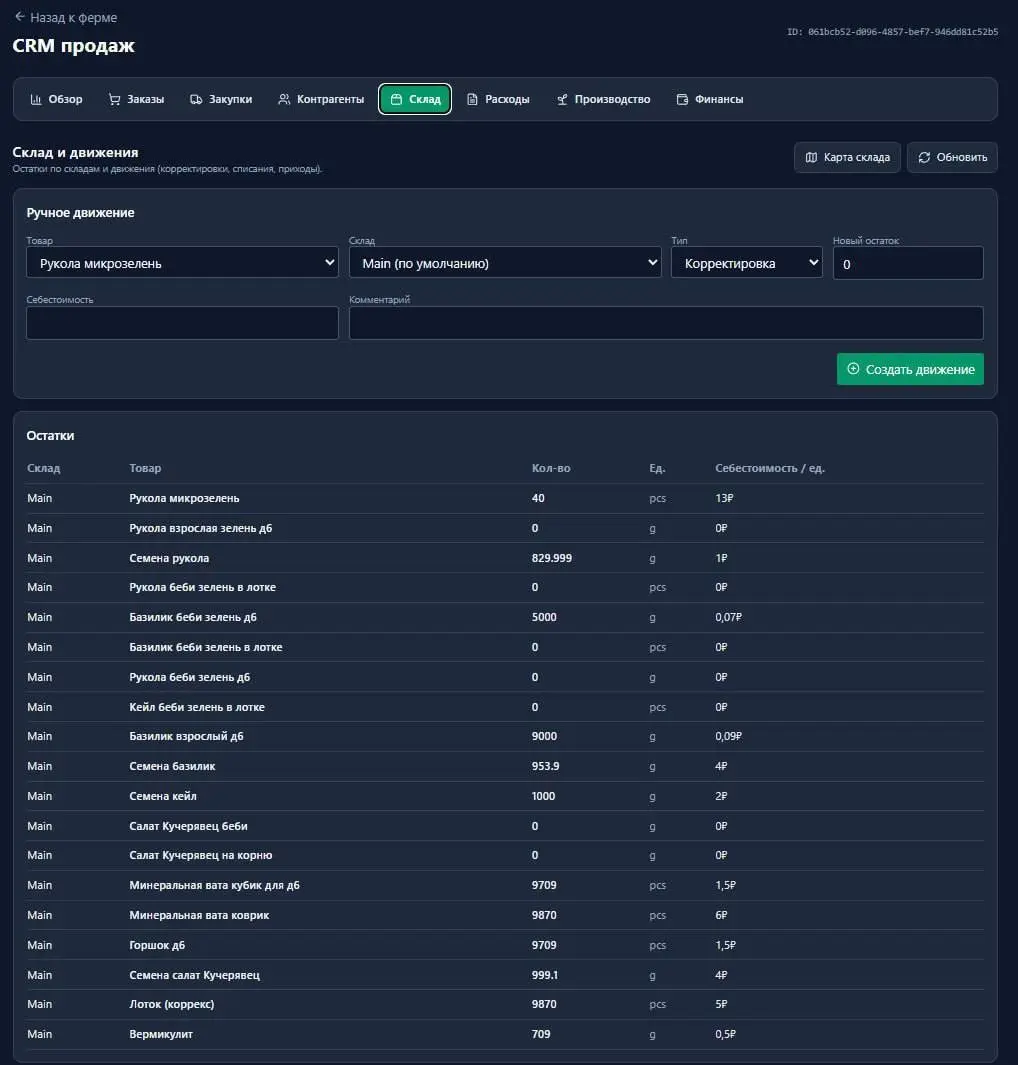This screenshot has height=1065, width=1018.
Task: Click the 'Обновить' button
Action: [x=952, y=157]
